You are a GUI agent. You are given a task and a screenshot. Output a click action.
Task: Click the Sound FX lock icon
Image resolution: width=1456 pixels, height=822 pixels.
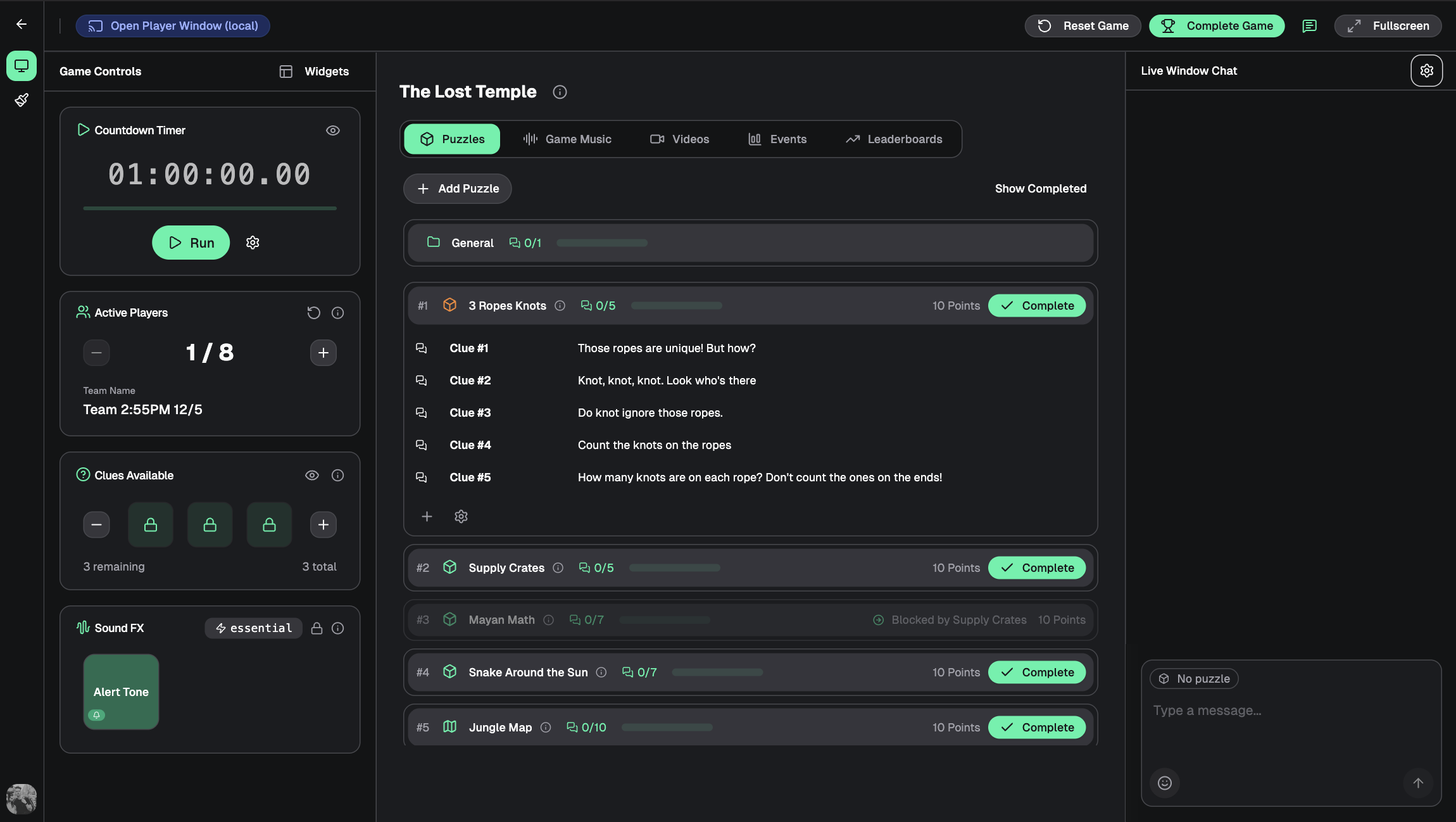pyautogui.click(x=317, y=628)
